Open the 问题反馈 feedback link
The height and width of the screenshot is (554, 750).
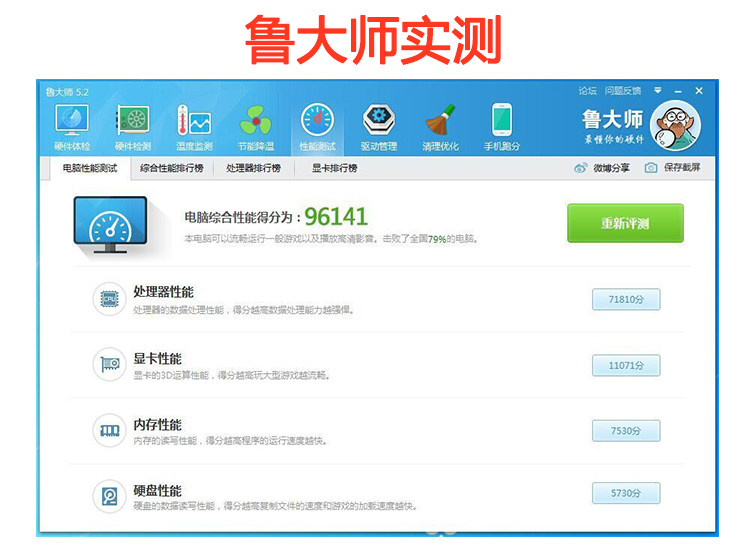pyautogui.click(x=623, y=90)
